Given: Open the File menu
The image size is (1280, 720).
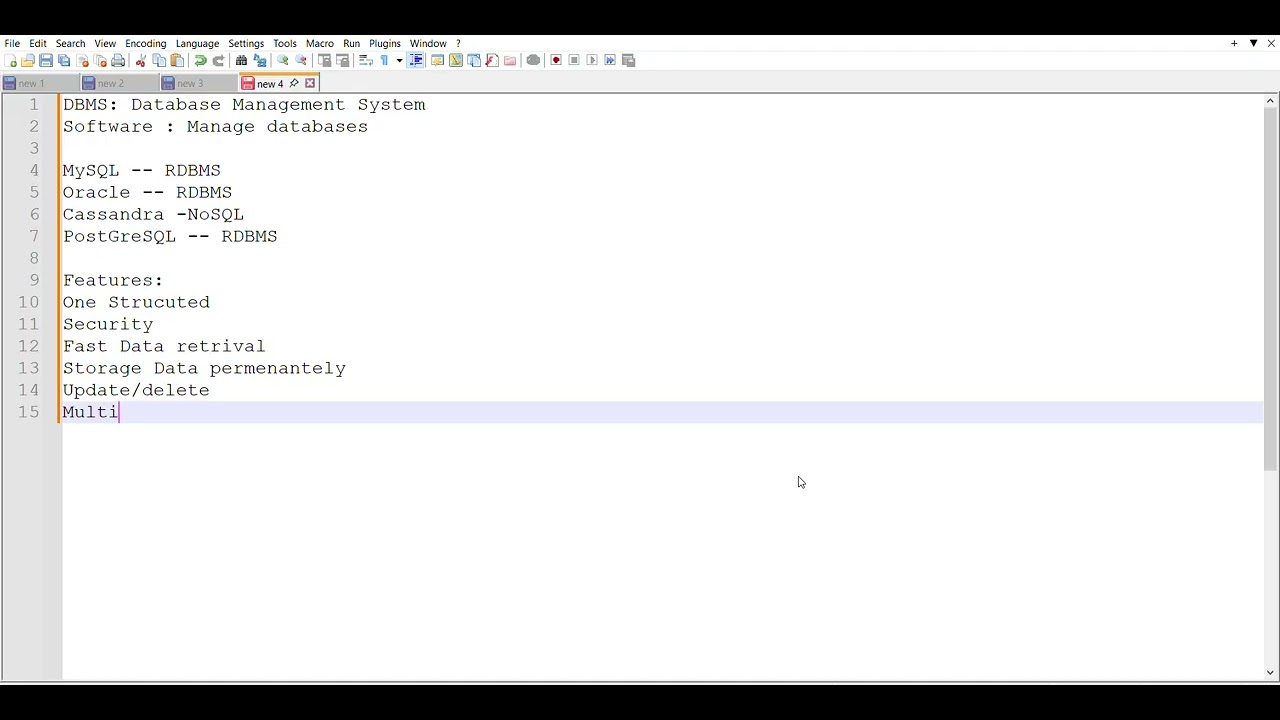Looking at the screenshot, I should [12, 43].
